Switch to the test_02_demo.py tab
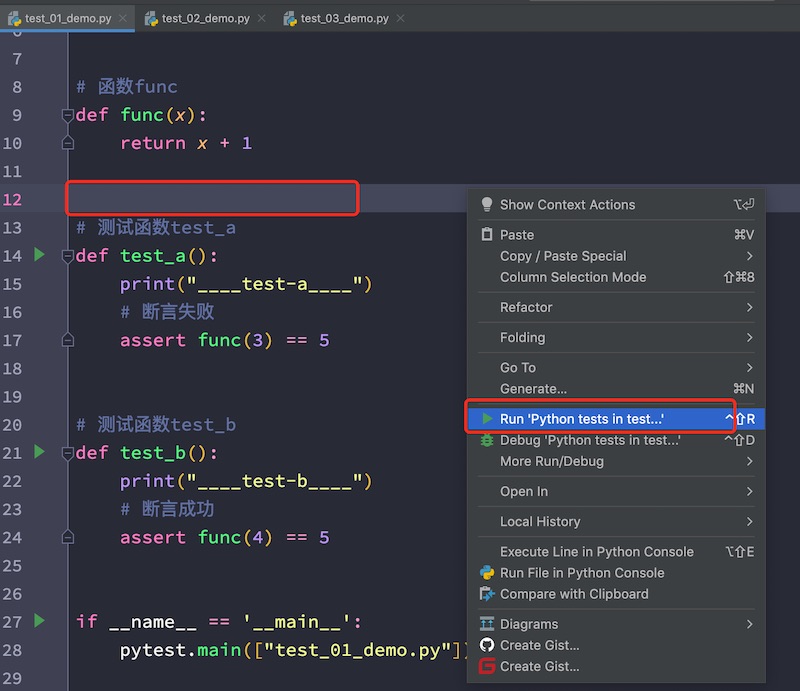The width and height of the screenshot is (800, 691). point(205,18)
